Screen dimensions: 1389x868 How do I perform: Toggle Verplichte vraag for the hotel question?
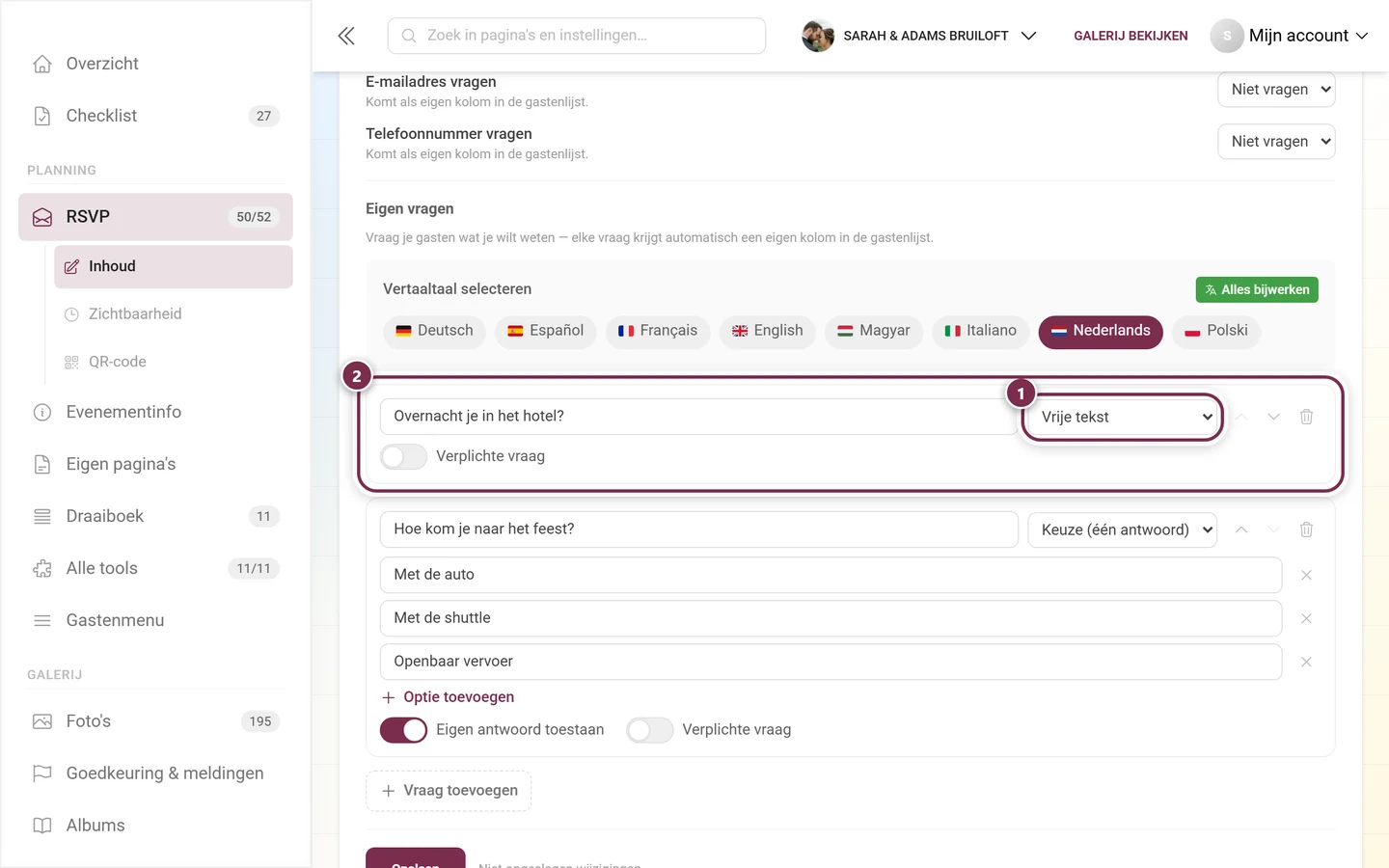point(403,456)
